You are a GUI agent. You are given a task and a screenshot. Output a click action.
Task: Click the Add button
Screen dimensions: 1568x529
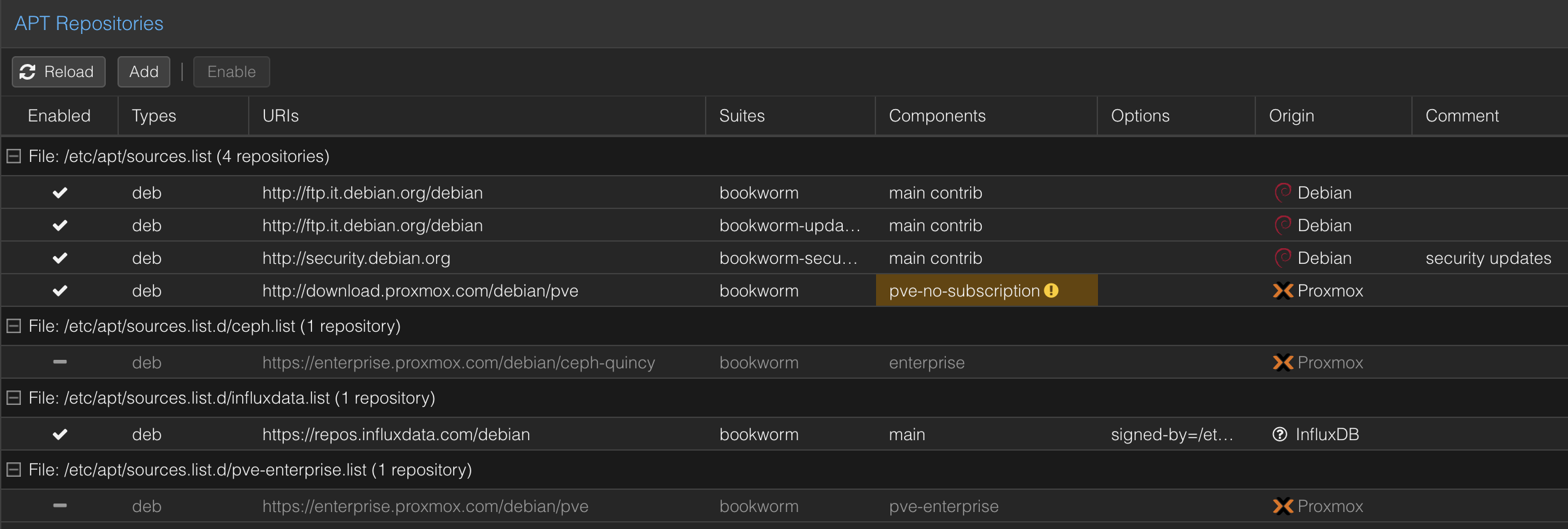pos(144,72)
